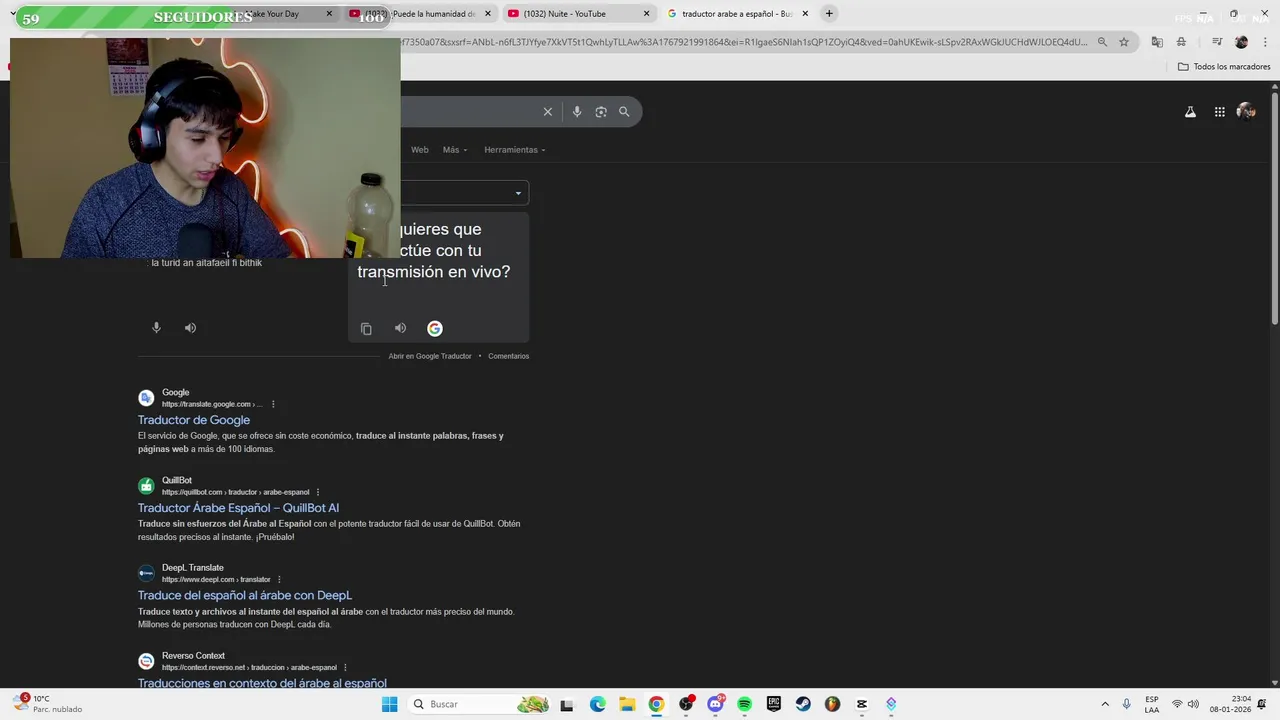Viewport: 1280px width, 720px height.
Task: Click ESP LAA language indicator
Action: (x=1152, y=704)
